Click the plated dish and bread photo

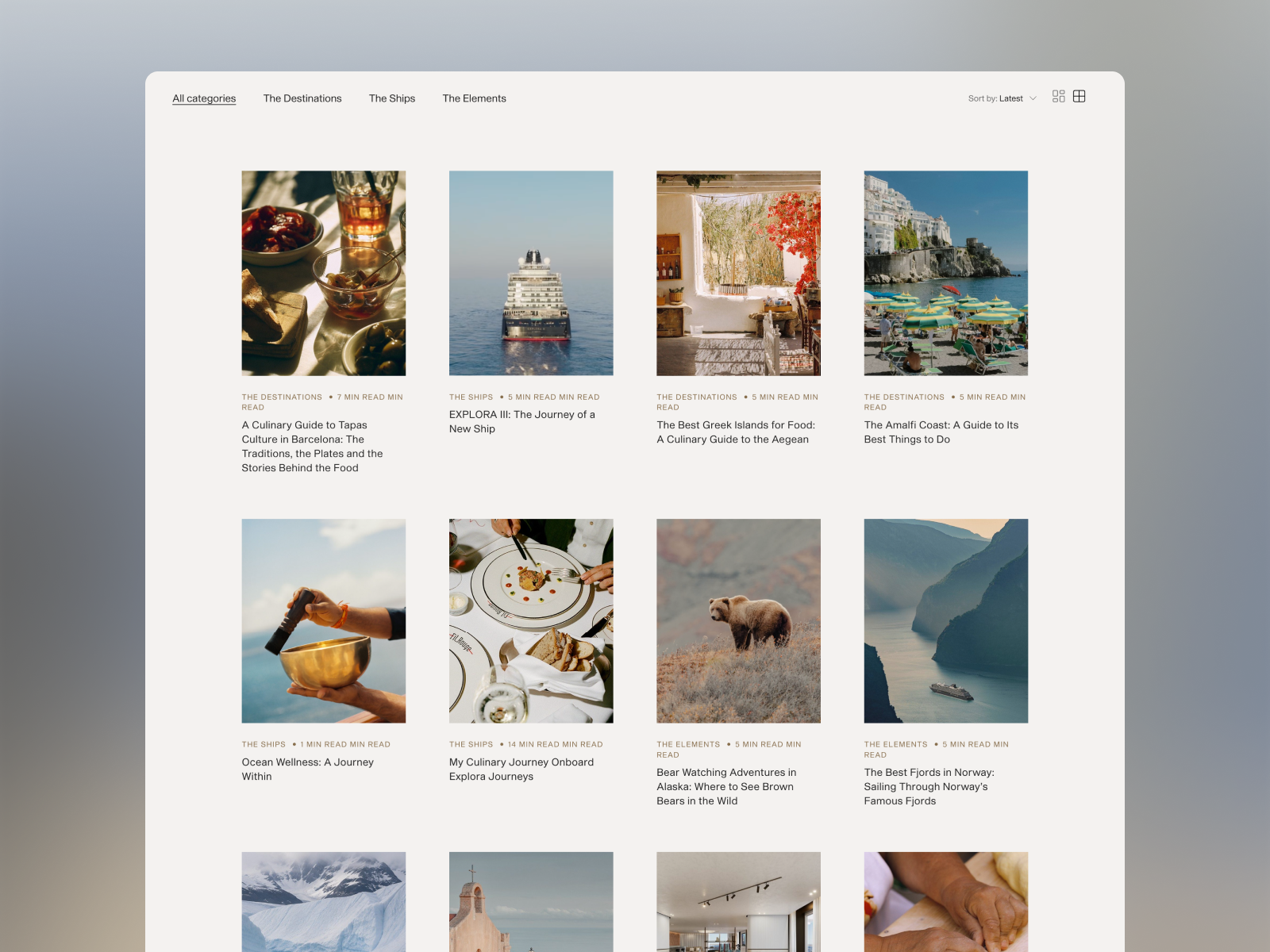[531, 621]
